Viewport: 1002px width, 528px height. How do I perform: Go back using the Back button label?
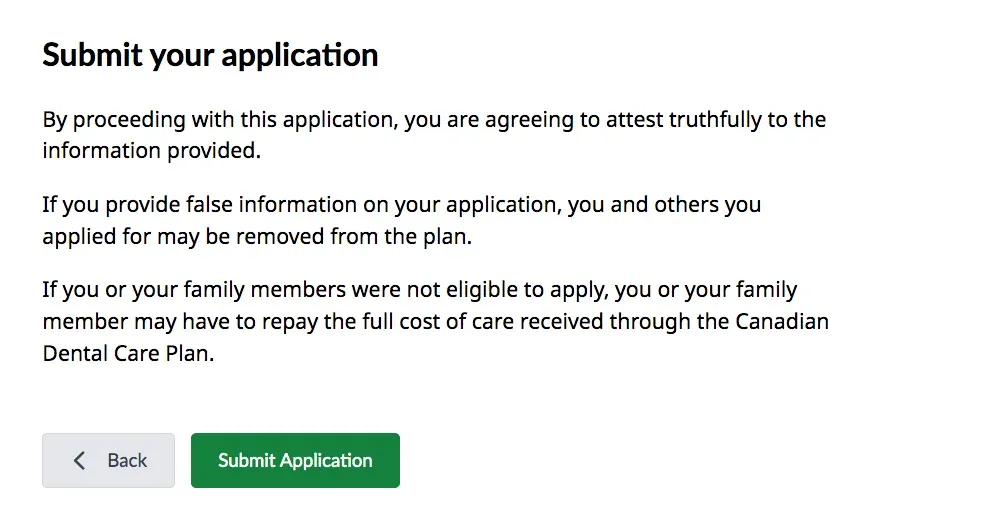[127, 461]
